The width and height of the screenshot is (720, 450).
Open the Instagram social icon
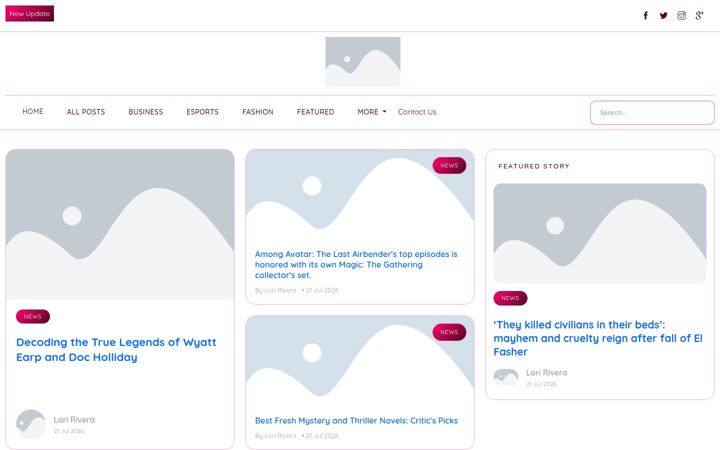coord(681,16)
